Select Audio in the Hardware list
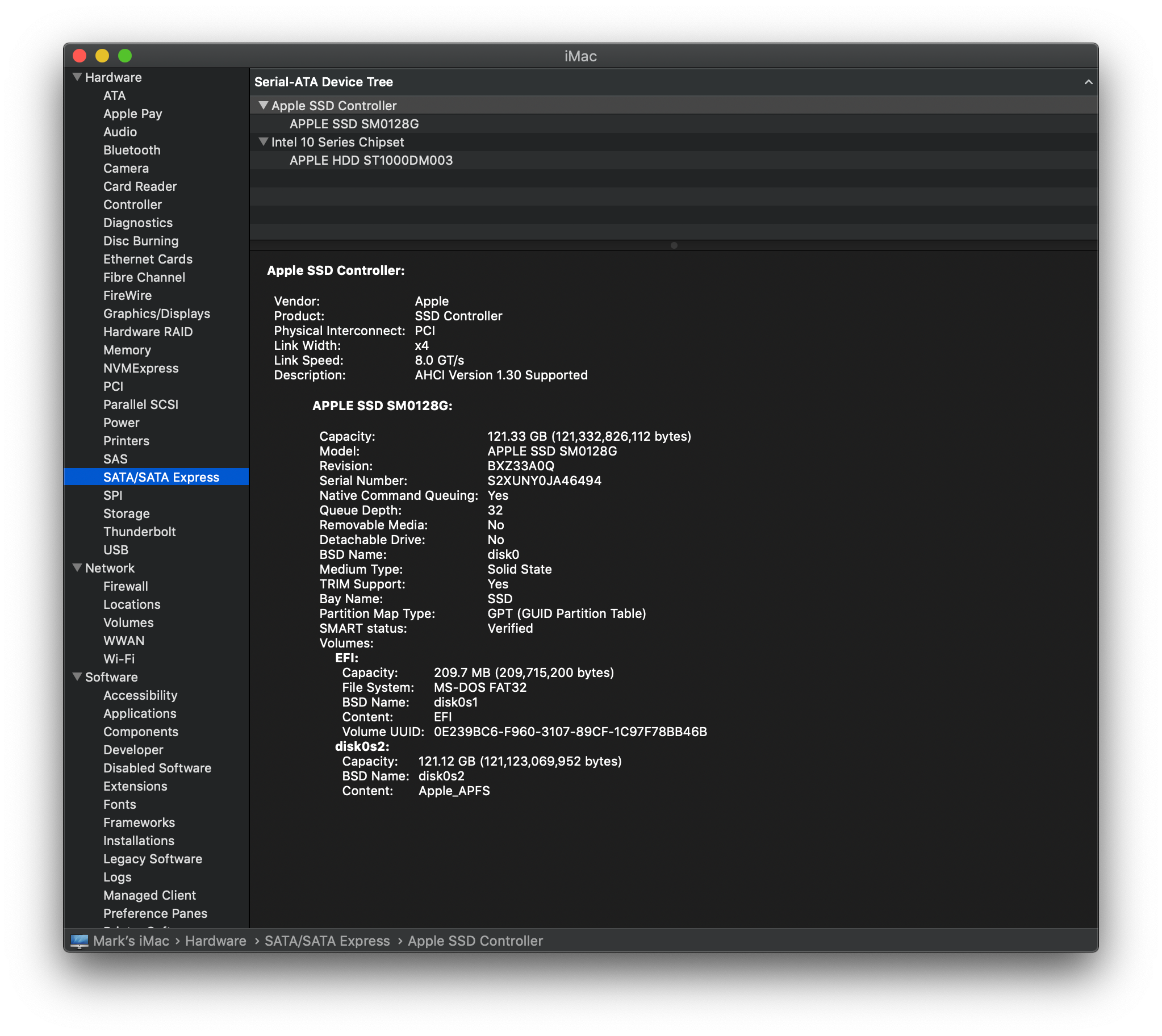 tap(120, 132)
